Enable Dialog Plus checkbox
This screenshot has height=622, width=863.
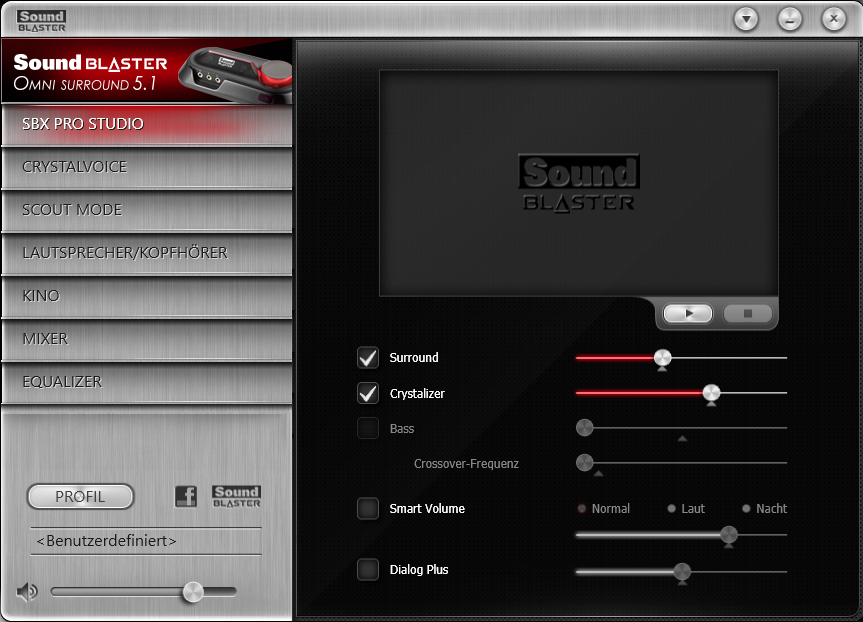(368, 570)
